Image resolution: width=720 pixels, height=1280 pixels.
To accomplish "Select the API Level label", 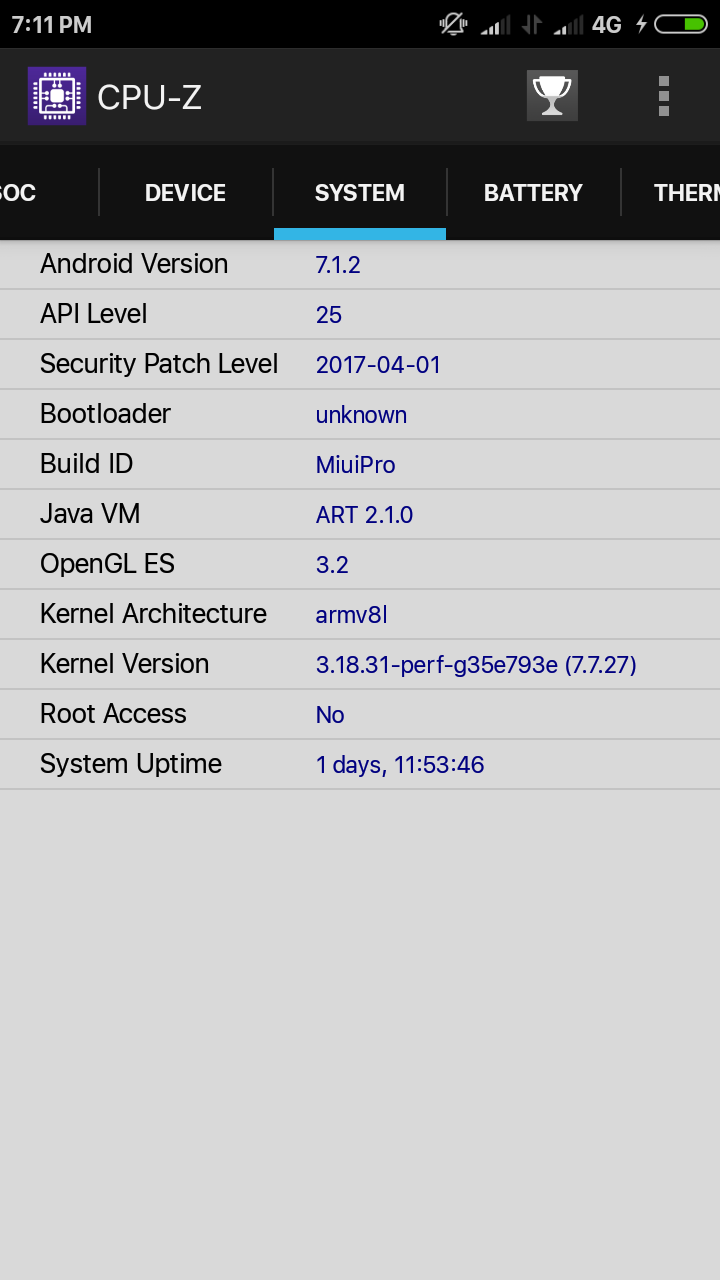I will (x=93, y=314).
